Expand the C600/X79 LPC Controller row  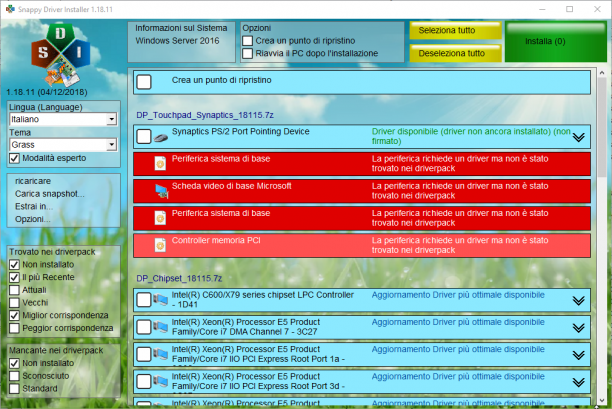click(578, 301)
